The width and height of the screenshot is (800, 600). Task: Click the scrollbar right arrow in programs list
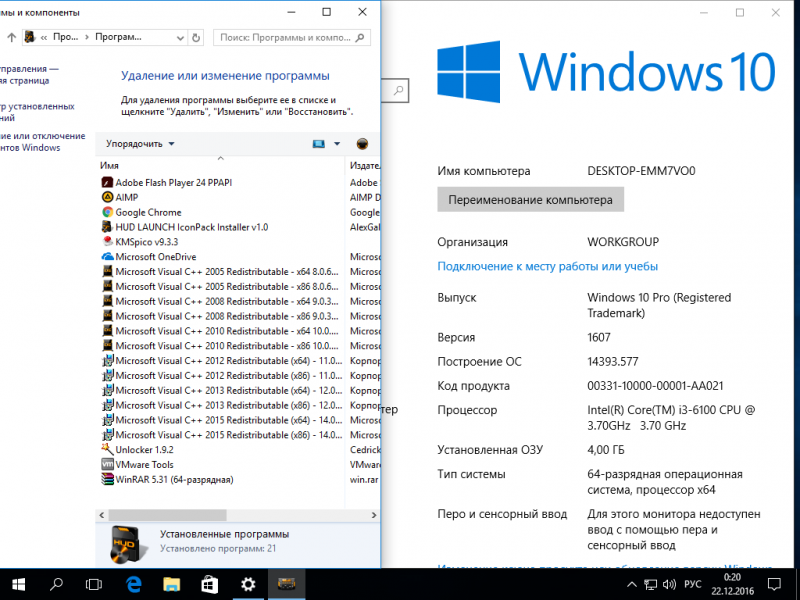(x=374, y=515)
